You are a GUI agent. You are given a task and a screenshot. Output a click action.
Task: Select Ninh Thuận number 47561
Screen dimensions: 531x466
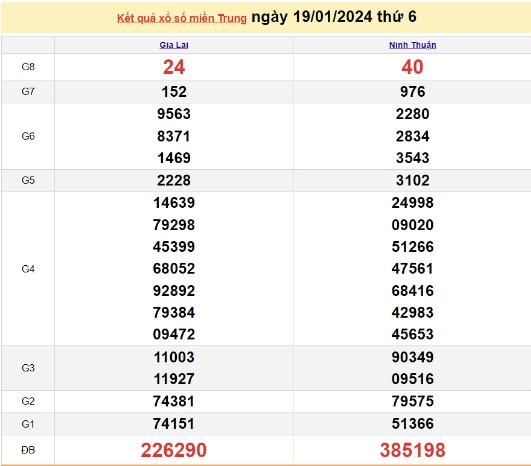(x=412, y=269)
